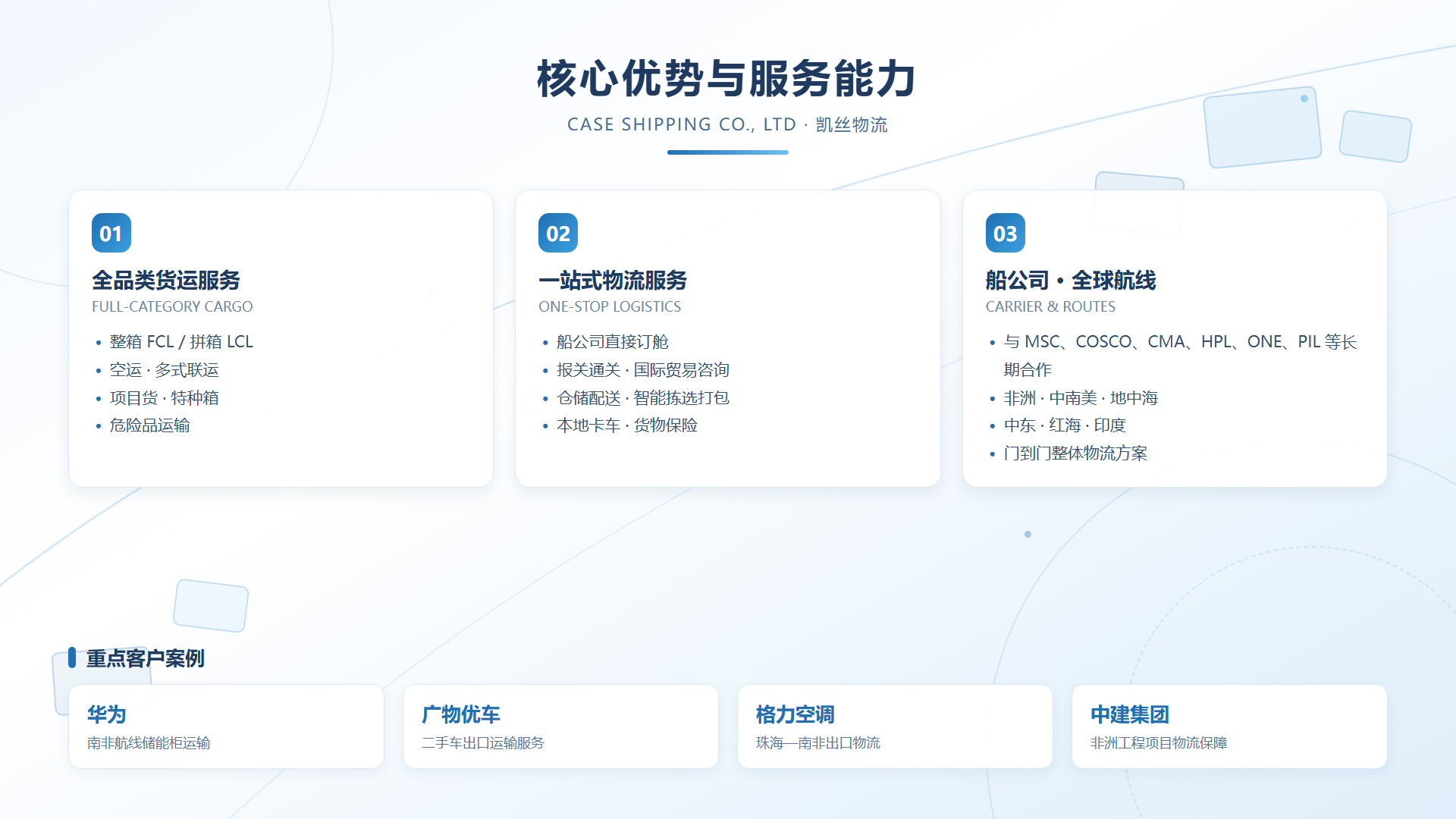Select the slide title 核心优势与服务能力
This screenshot has height=819, width=1456.
[x=727, y=79]
